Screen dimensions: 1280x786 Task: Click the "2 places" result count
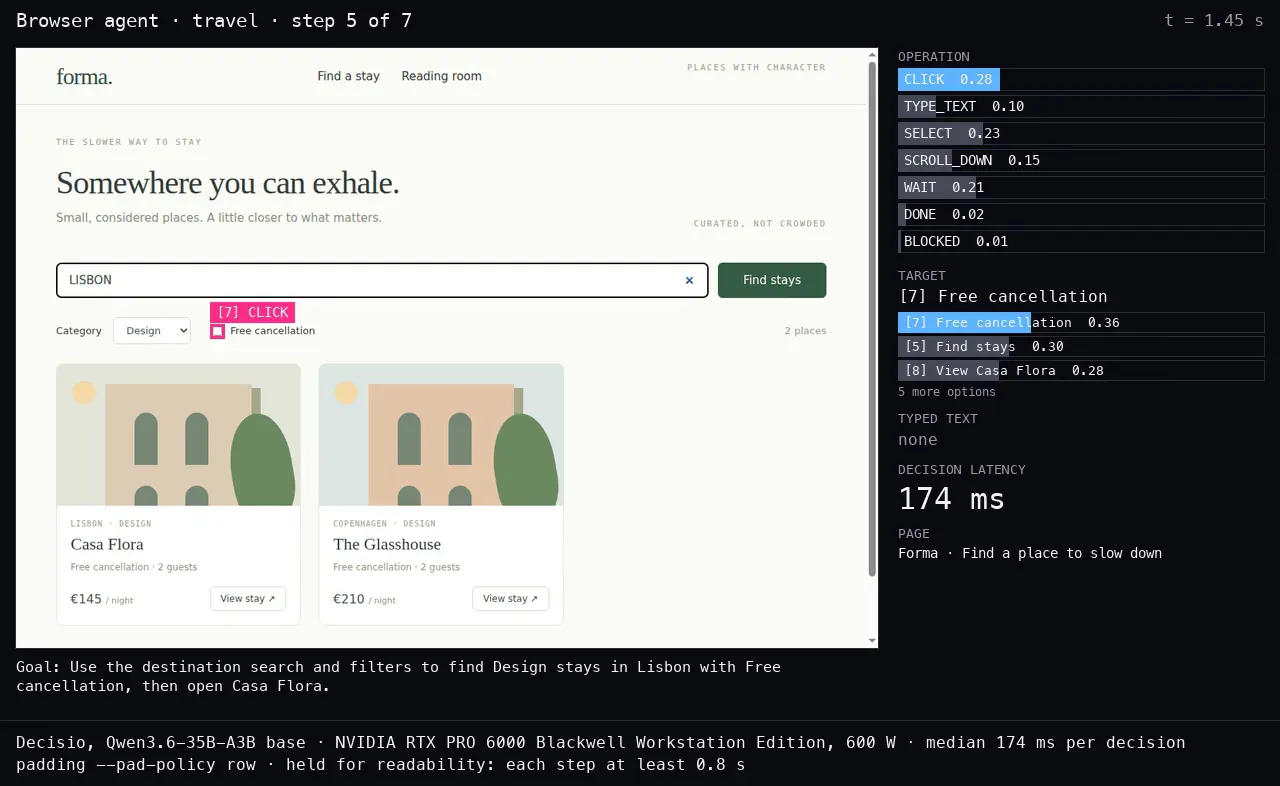(805, 331)
